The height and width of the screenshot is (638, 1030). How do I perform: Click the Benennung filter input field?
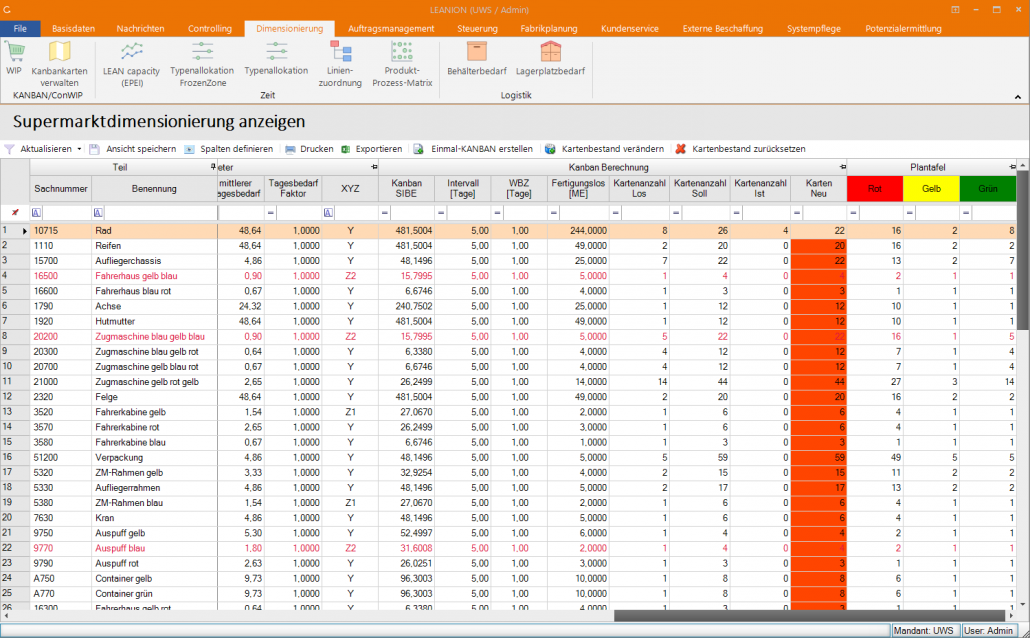pyautogui.click(x=160, y=212)
